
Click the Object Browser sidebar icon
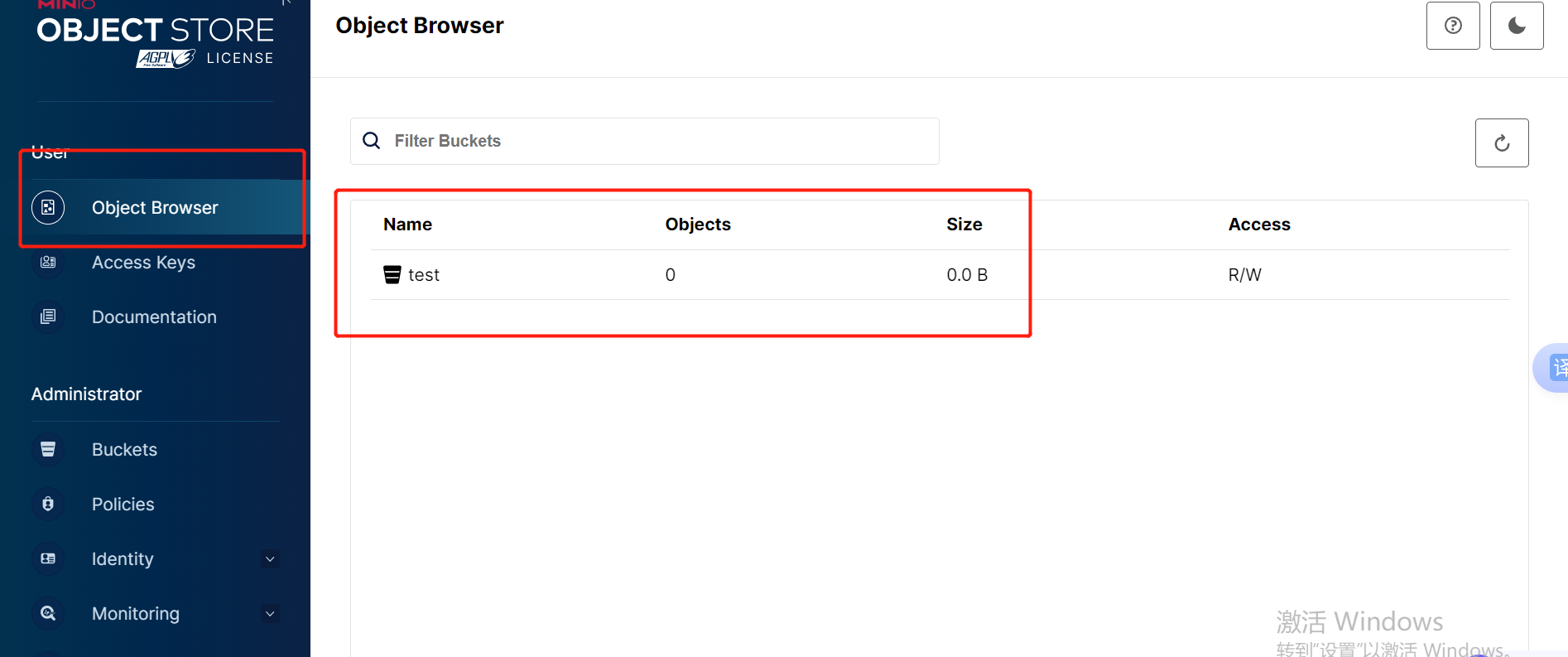[x=48, y=207]
